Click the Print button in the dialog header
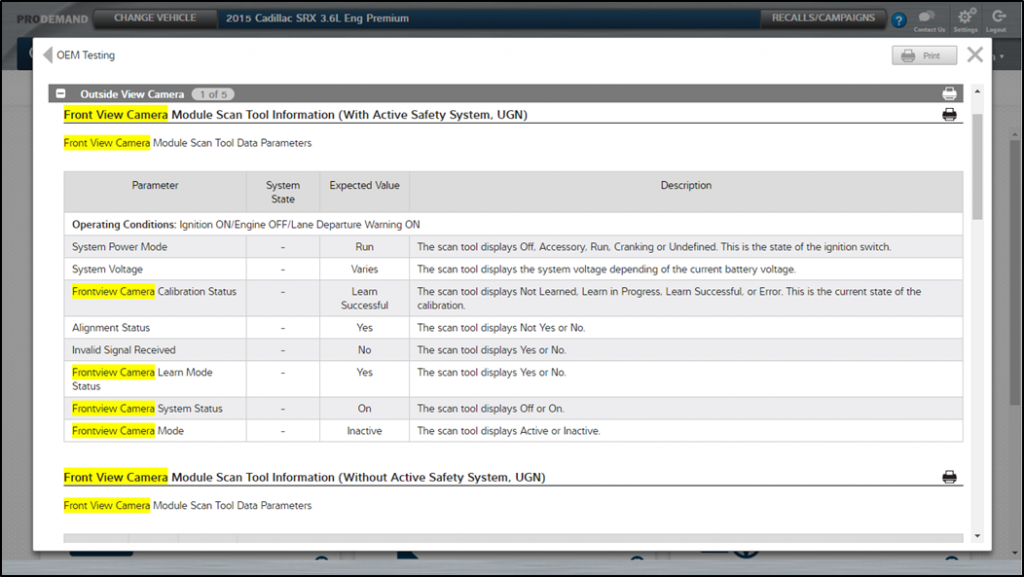Screen dimensions: 1024x577 point(923,56)
